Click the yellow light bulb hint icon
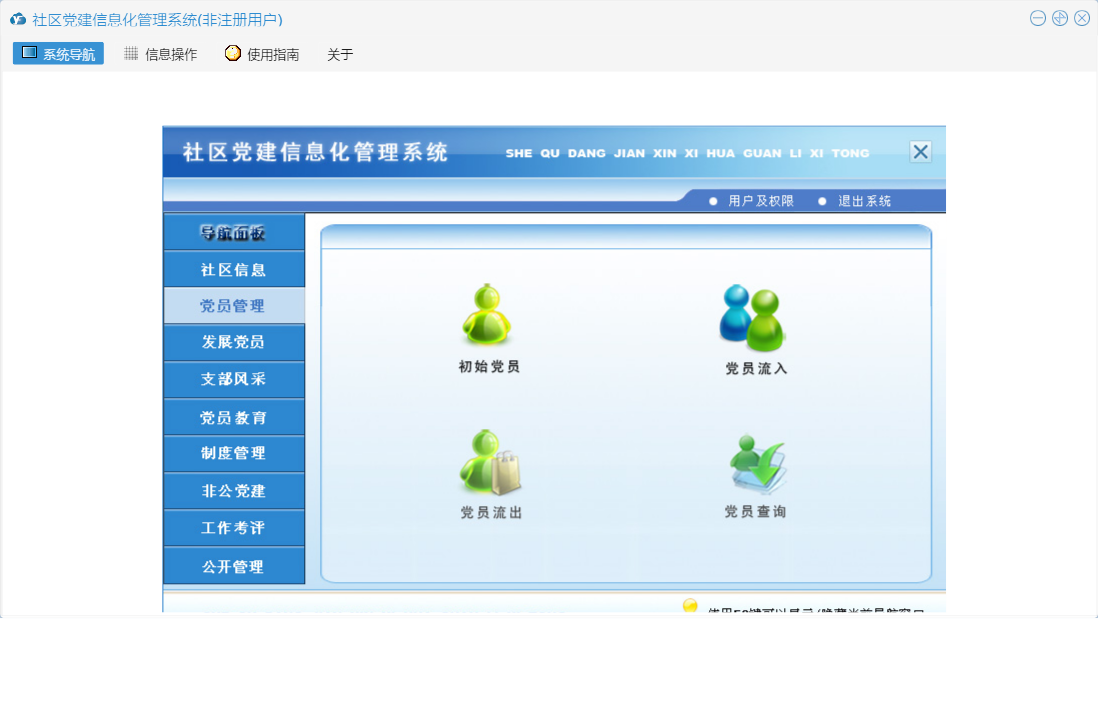The image size is (1098, 719). pos(690,605)
